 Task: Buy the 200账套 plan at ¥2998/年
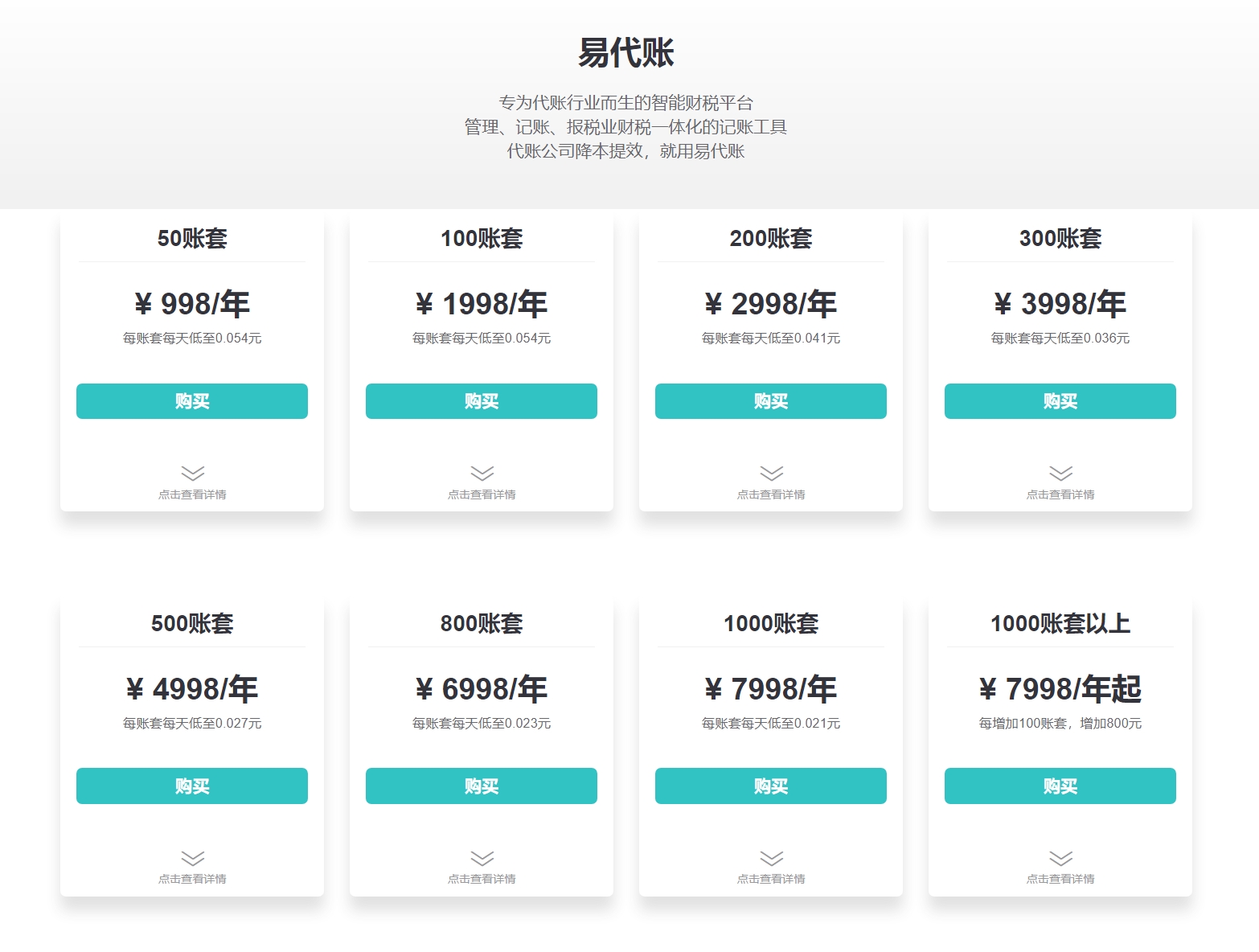(x=771, y=401)
